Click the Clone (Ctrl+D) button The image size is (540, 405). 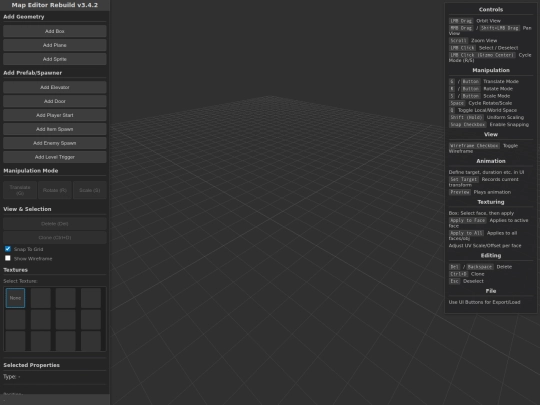click(55, 238)
